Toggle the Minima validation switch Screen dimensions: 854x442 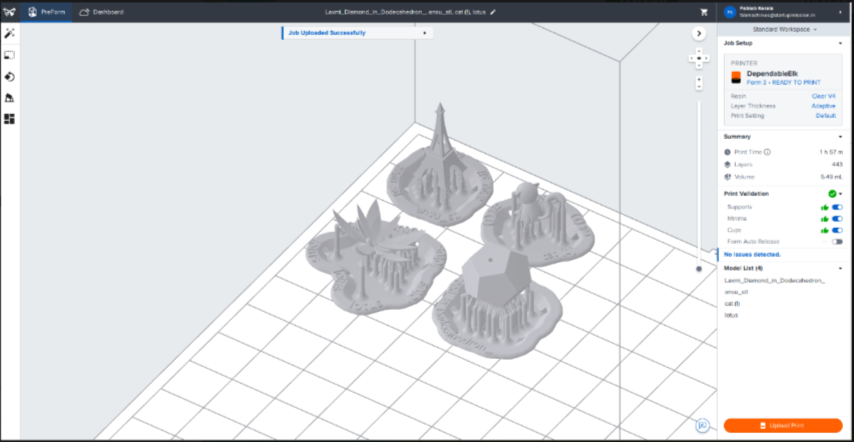coord(837,219)
